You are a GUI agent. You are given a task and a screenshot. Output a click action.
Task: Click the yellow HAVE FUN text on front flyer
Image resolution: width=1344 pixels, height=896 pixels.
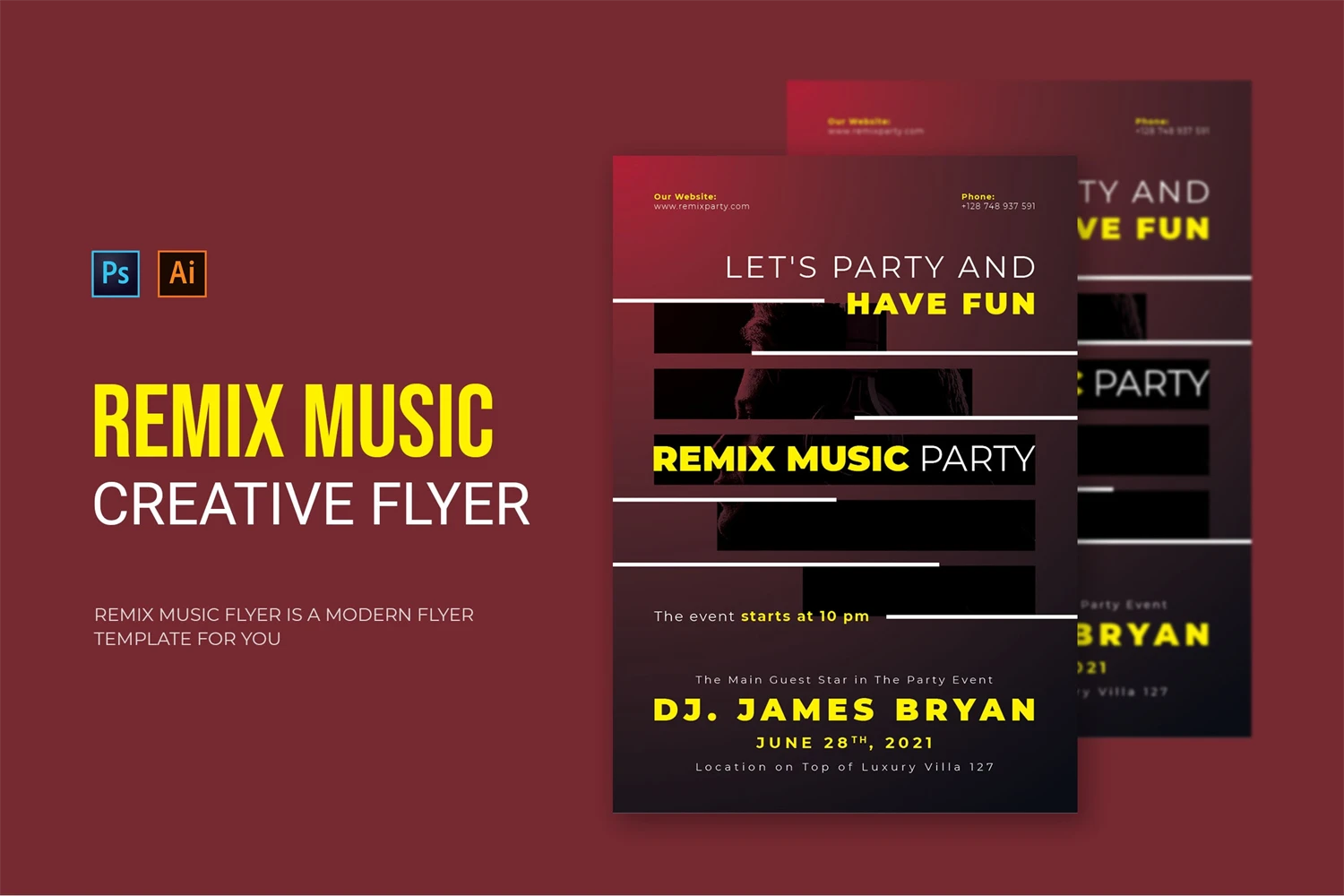[941, 305]
